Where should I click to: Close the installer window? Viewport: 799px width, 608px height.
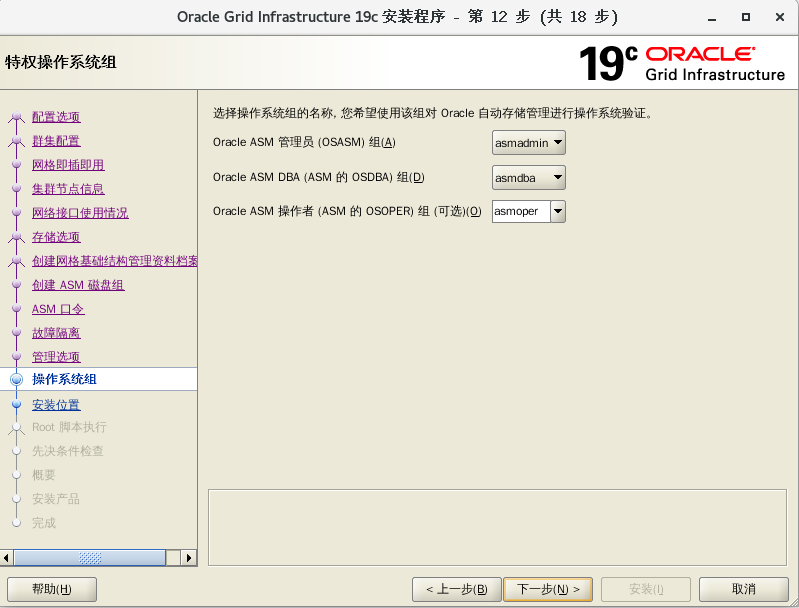pos(780,17)
